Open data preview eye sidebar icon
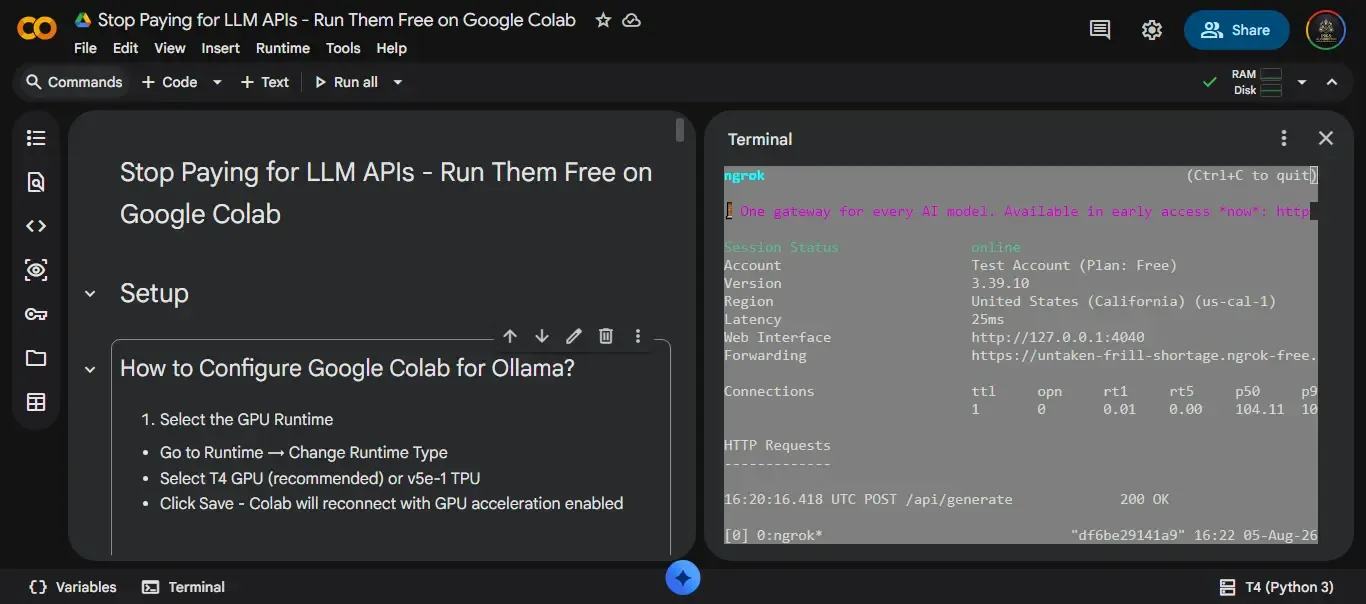The height and width of the screenshot is (604, 1366). tap(36, 270)
